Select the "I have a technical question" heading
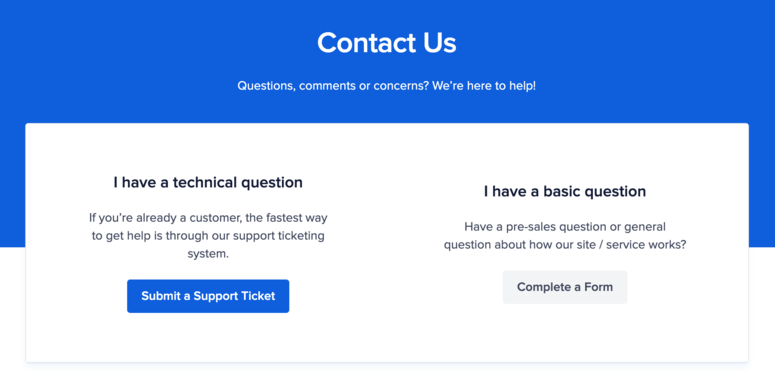 click(x=208, y=182)
